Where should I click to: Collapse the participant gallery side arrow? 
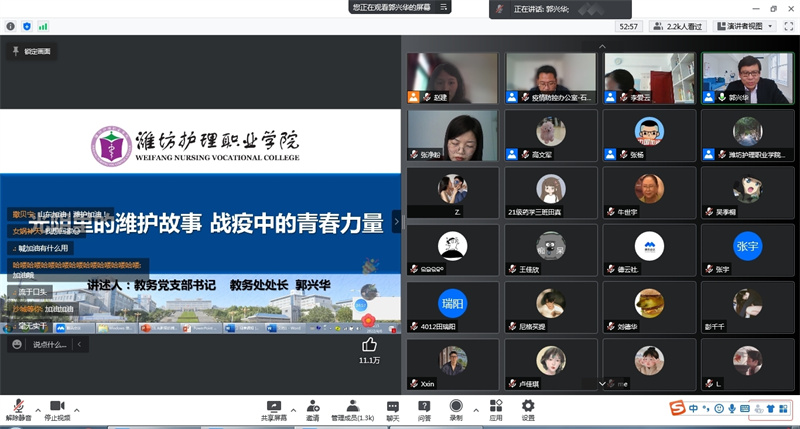[x=396, y=221]
